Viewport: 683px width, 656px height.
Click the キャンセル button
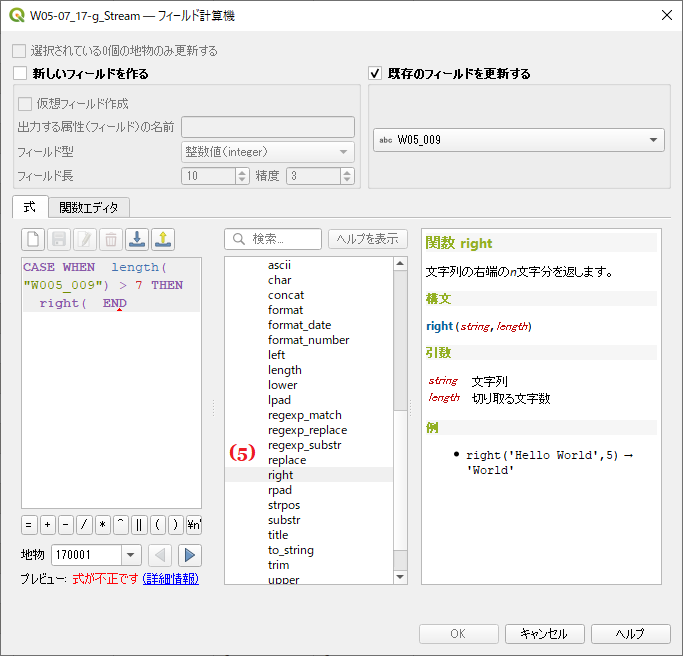pyautogui.click(x=544, y=634)
